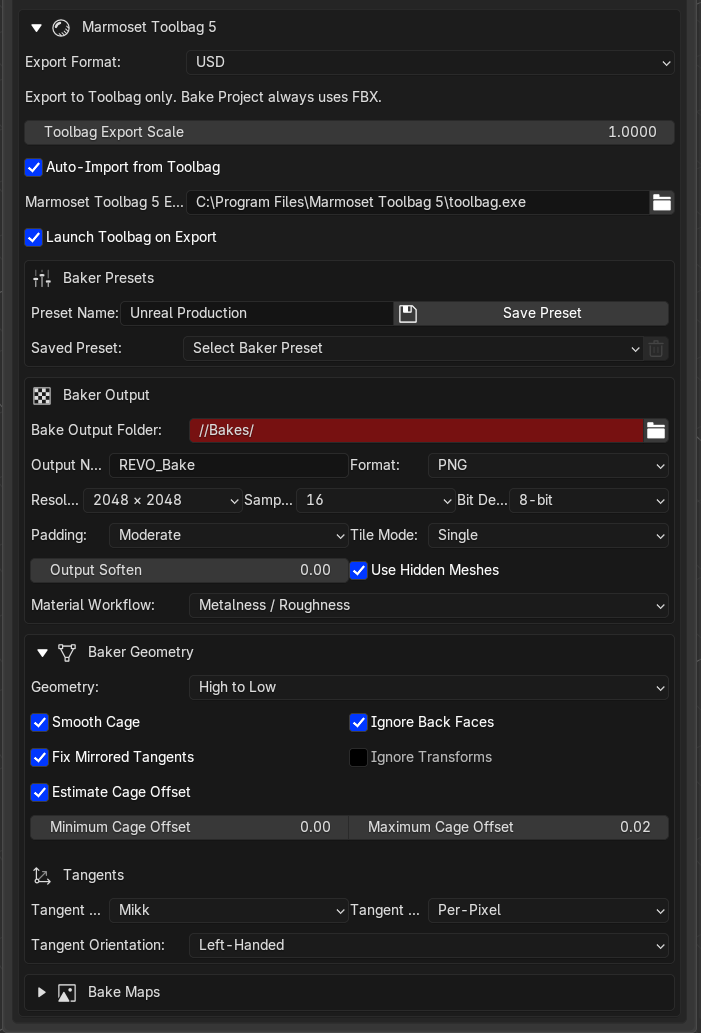Image resolution: width=701 pixels, height=1033 pixels.
Task: Click the Marmoset Toolbag 5 logo icon
Action: click(61, 27)
